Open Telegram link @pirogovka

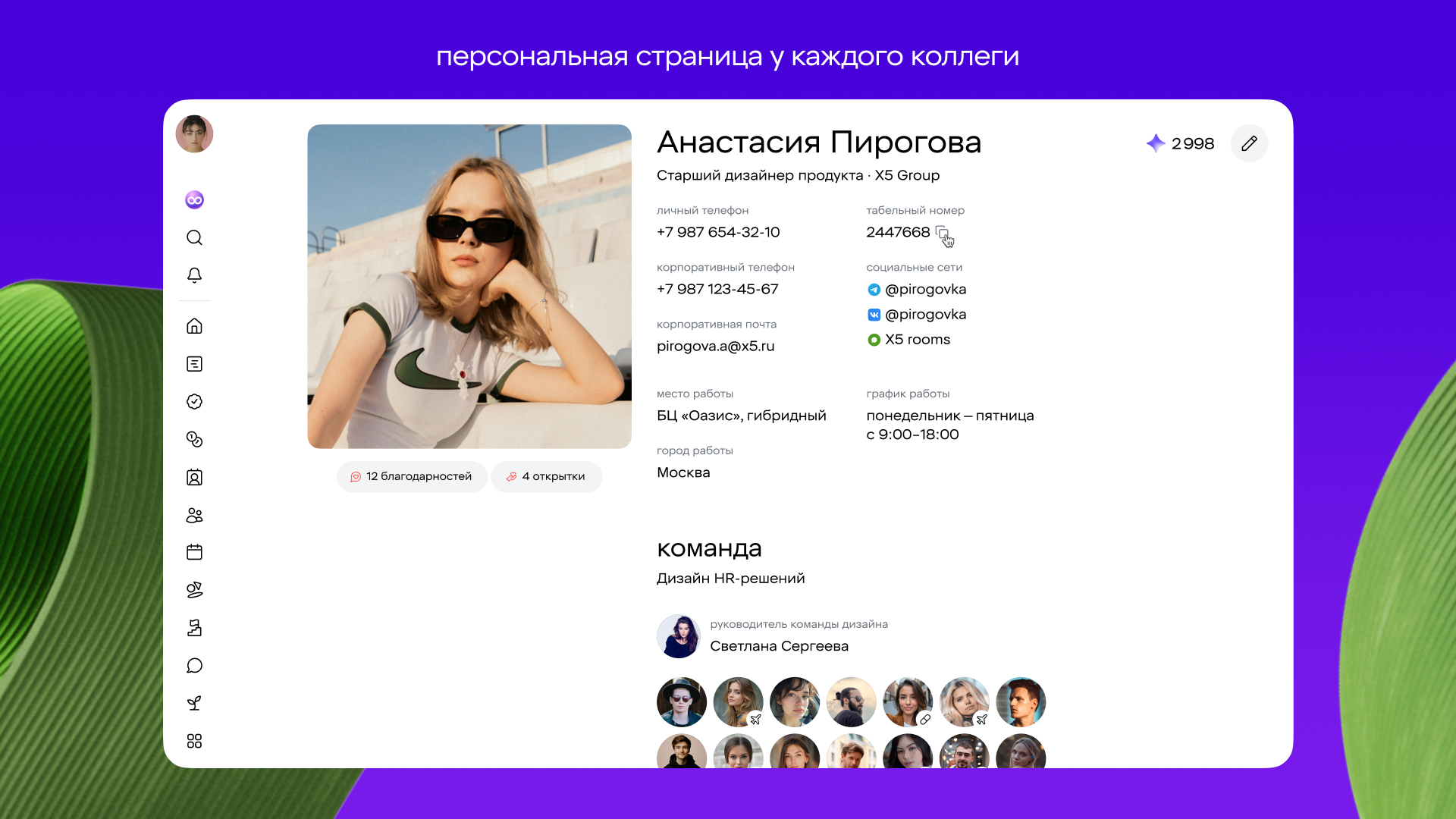[924, 290]
